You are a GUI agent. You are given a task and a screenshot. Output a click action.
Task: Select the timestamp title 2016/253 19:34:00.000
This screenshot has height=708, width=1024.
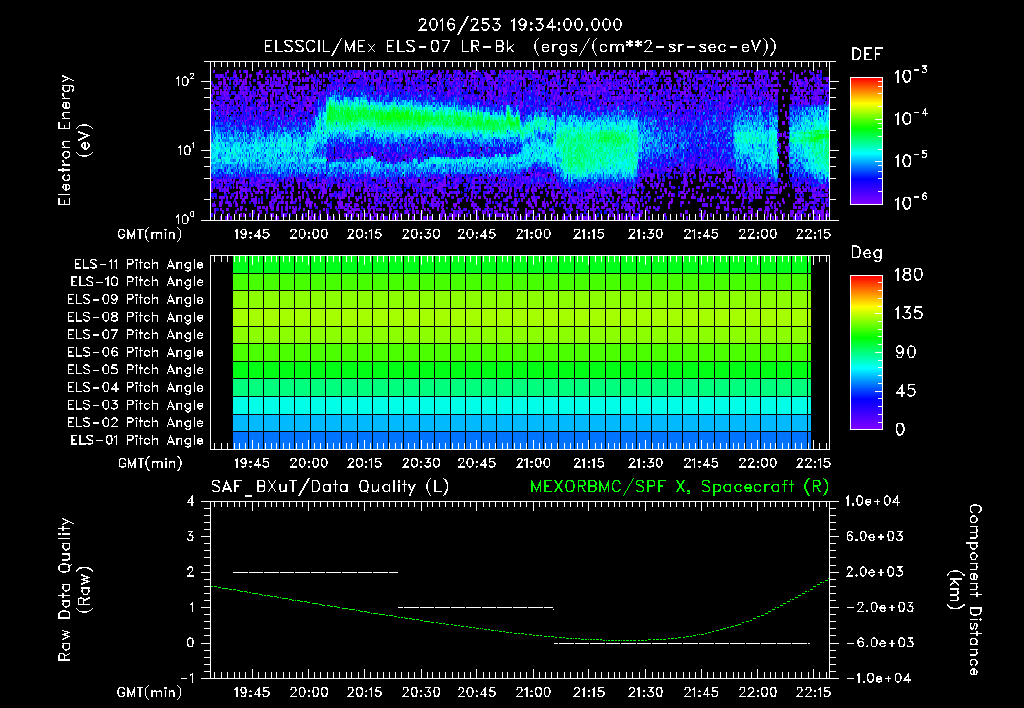click(x=520, y=25)
